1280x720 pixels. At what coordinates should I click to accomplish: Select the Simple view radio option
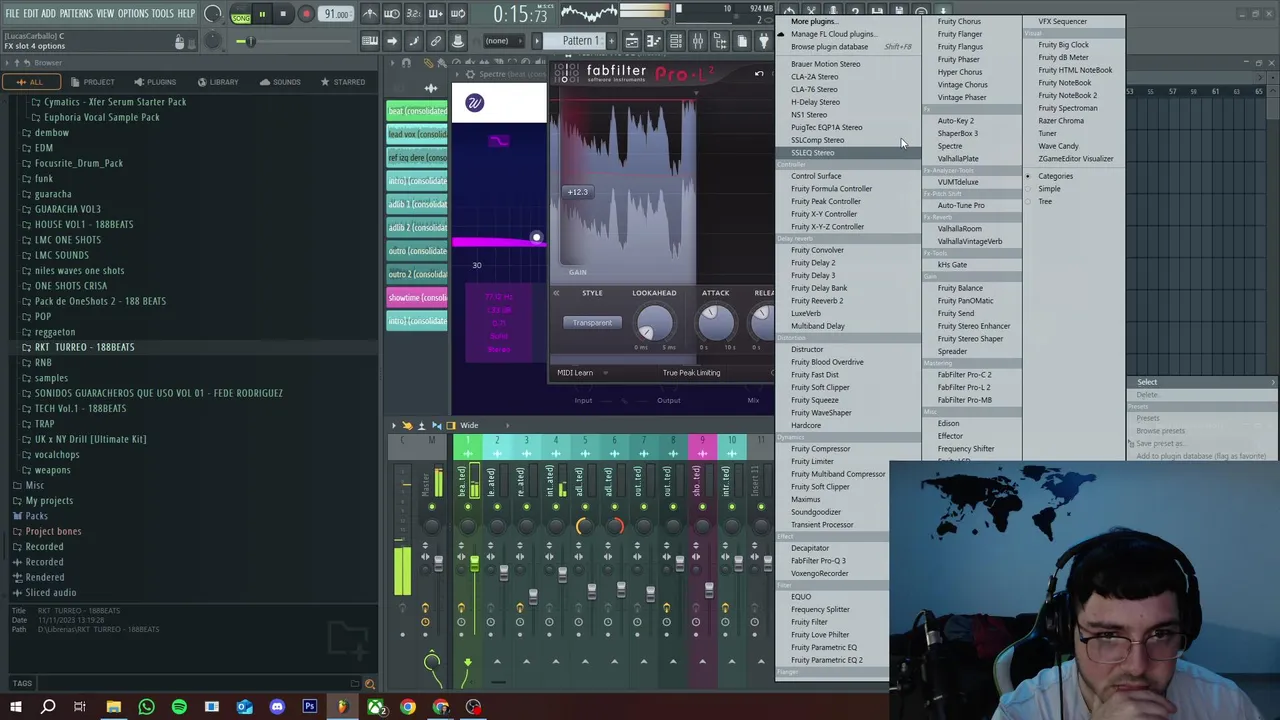1049,189
